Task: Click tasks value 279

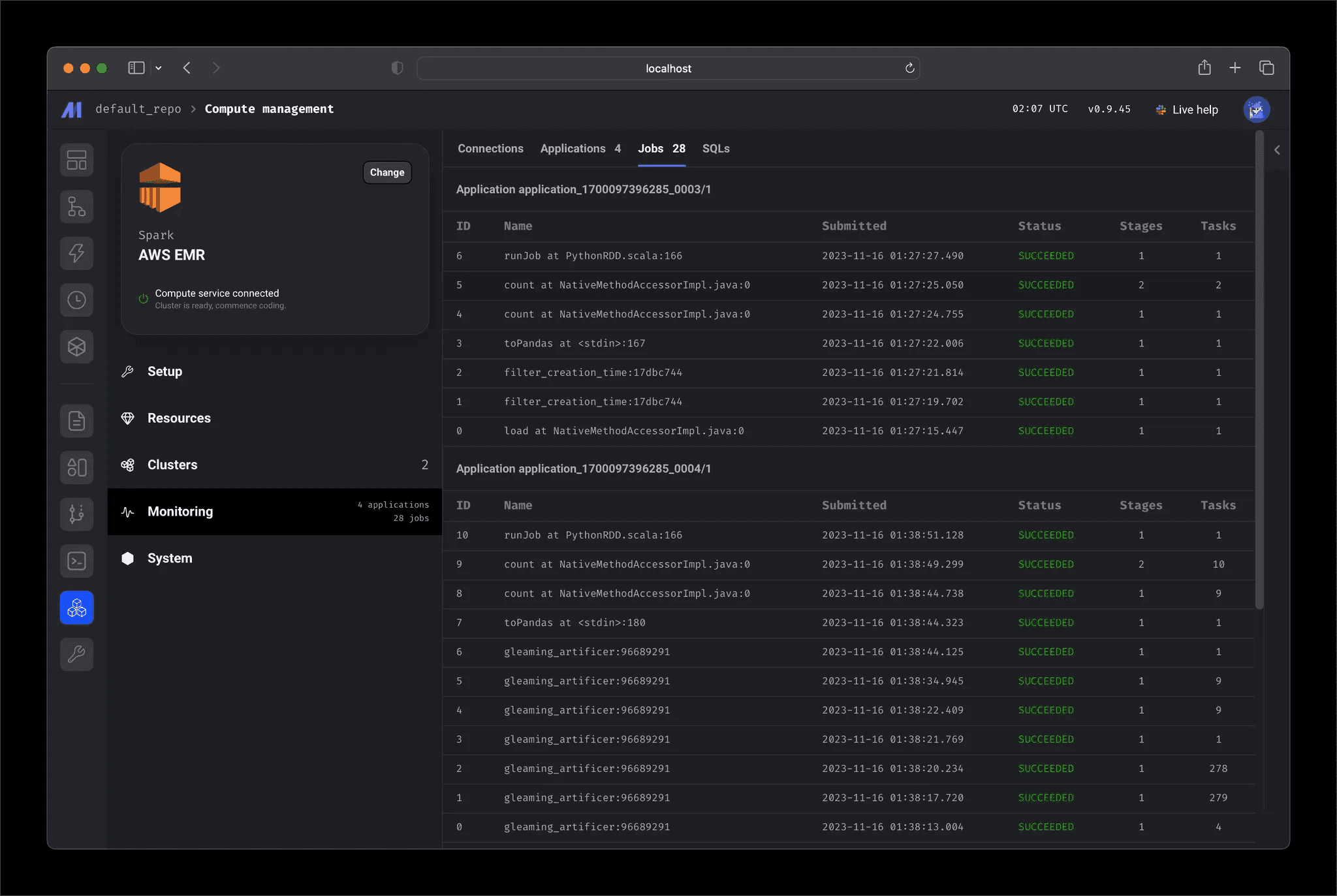Action: pyautogui.click(x=1218, y=797)
